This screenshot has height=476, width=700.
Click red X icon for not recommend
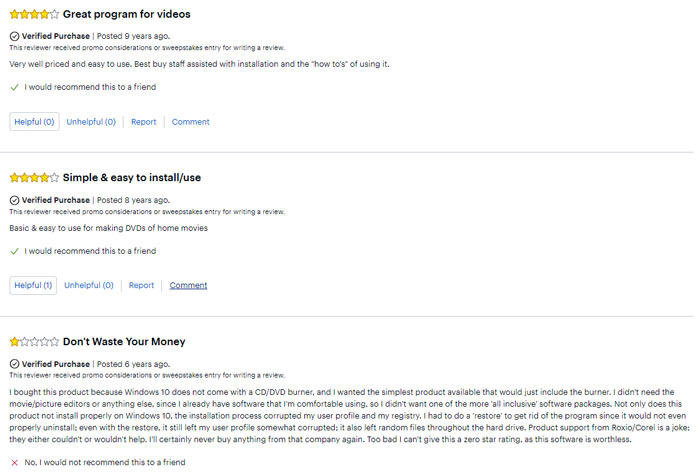coord(14,463)
